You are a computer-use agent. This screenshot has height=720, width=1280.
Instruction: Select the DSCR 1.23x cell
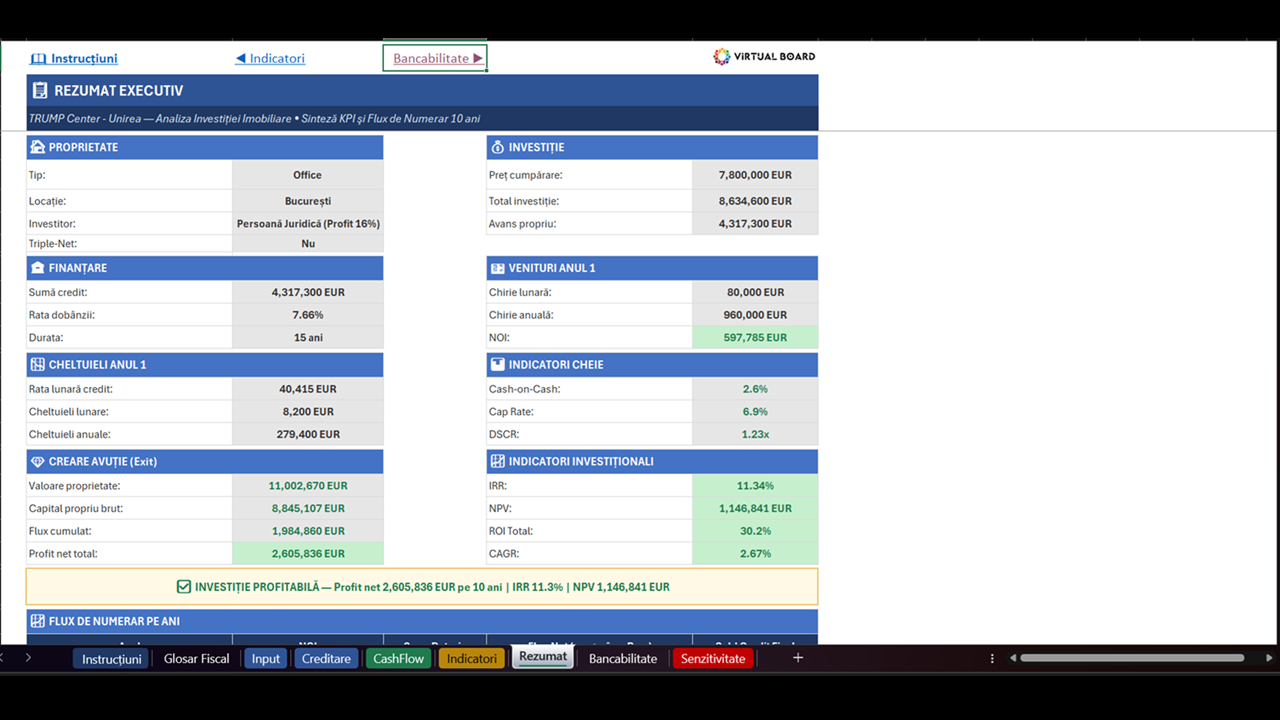point(755,435)
